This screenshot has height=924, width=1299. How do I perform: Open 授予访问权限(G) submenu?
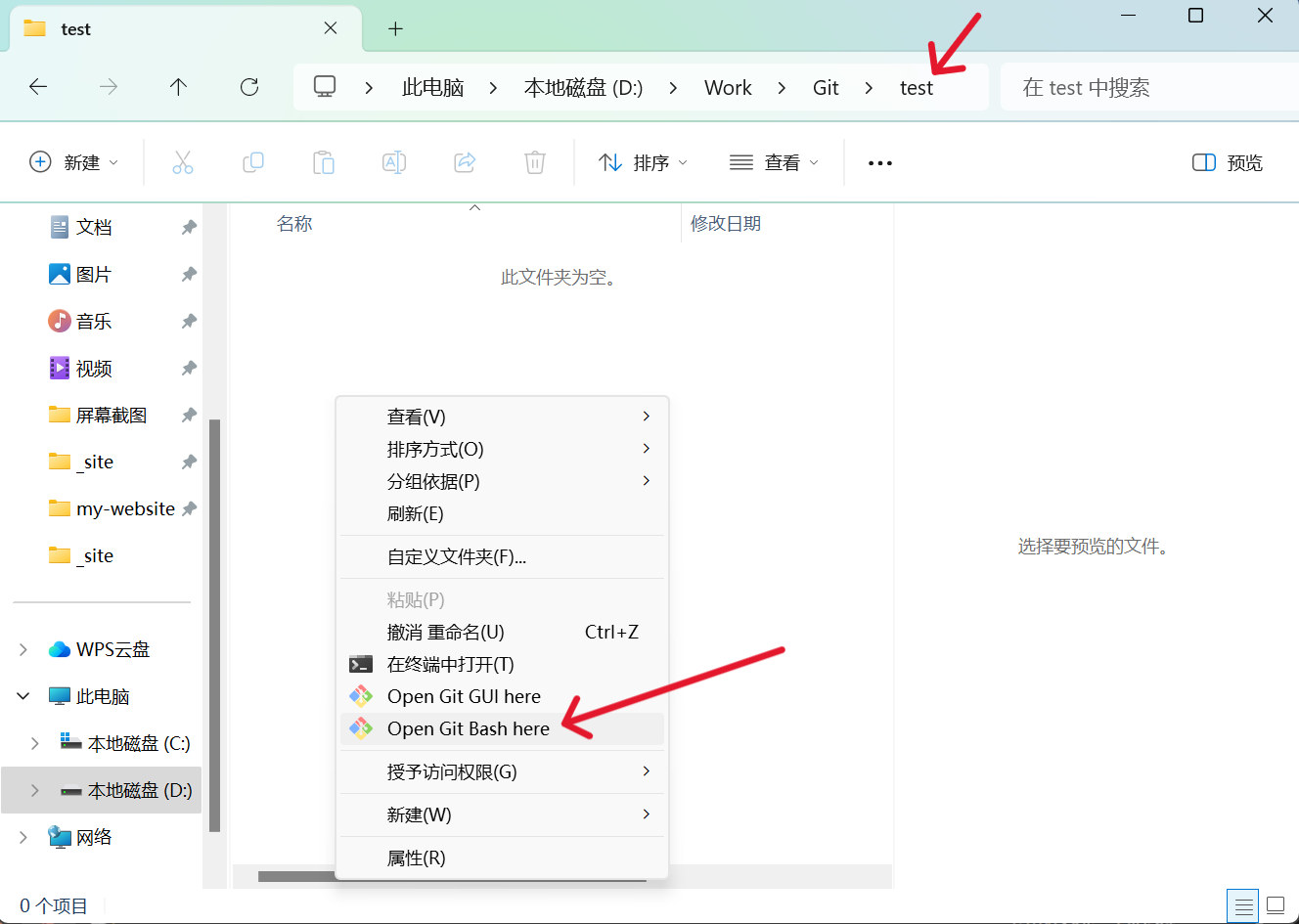(x=502, y=771)
